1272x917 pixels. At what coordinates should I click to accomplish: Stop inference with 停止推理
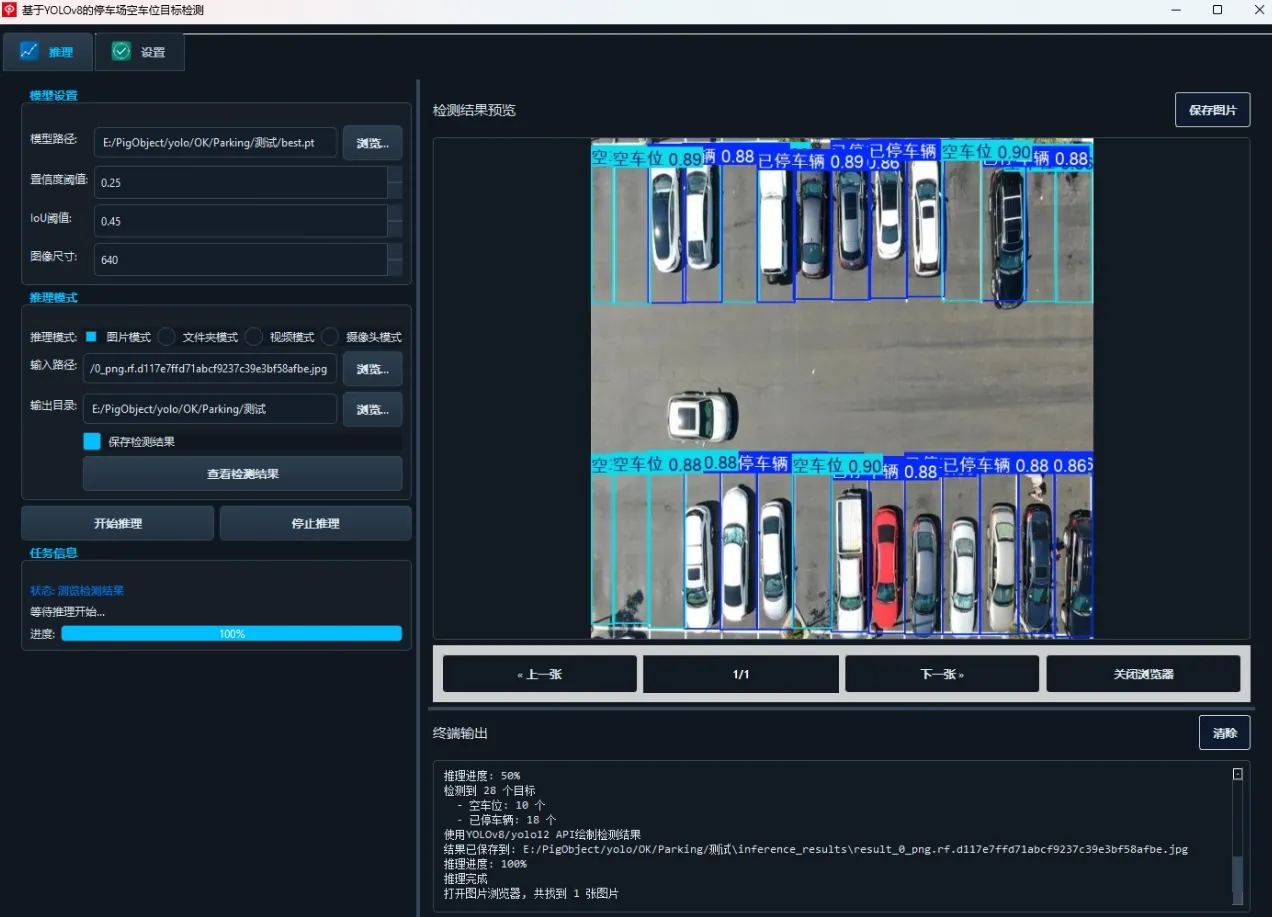pos(315,523)
